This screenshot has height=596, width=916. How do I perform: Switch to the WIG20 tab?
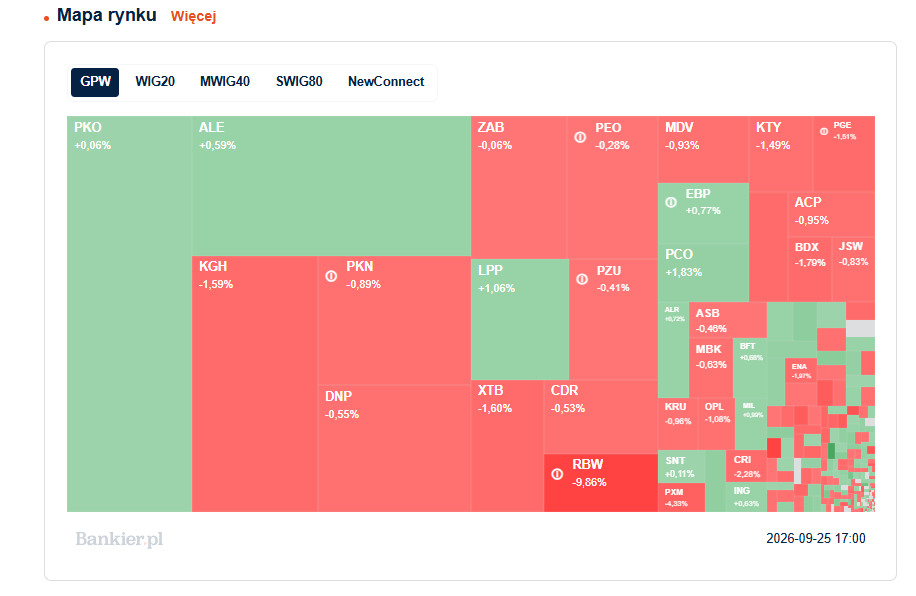pyautogui.click(x=155, y=82)
